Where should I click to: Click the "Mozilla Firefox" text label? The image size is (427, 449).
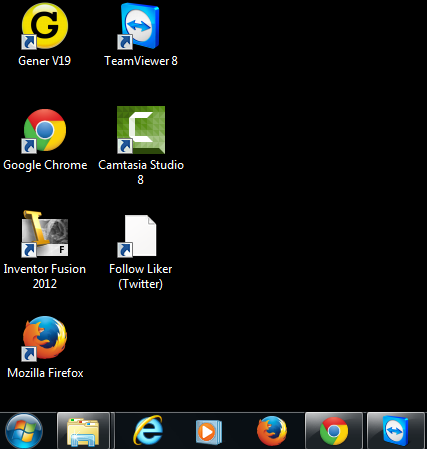(45, 373)
